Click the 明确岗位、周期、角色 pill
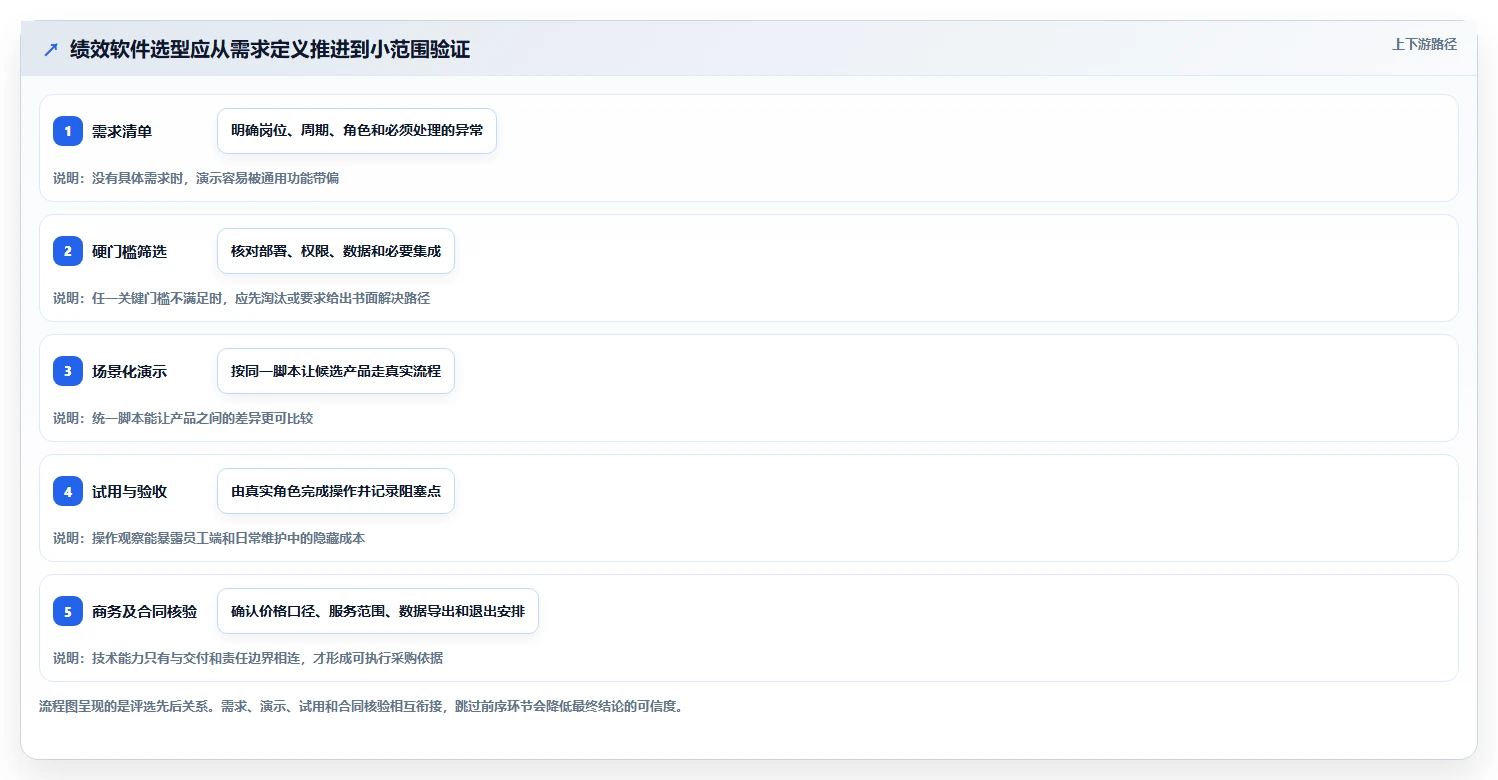Viewport: 1498px width, 780px height. click(357, 131)
